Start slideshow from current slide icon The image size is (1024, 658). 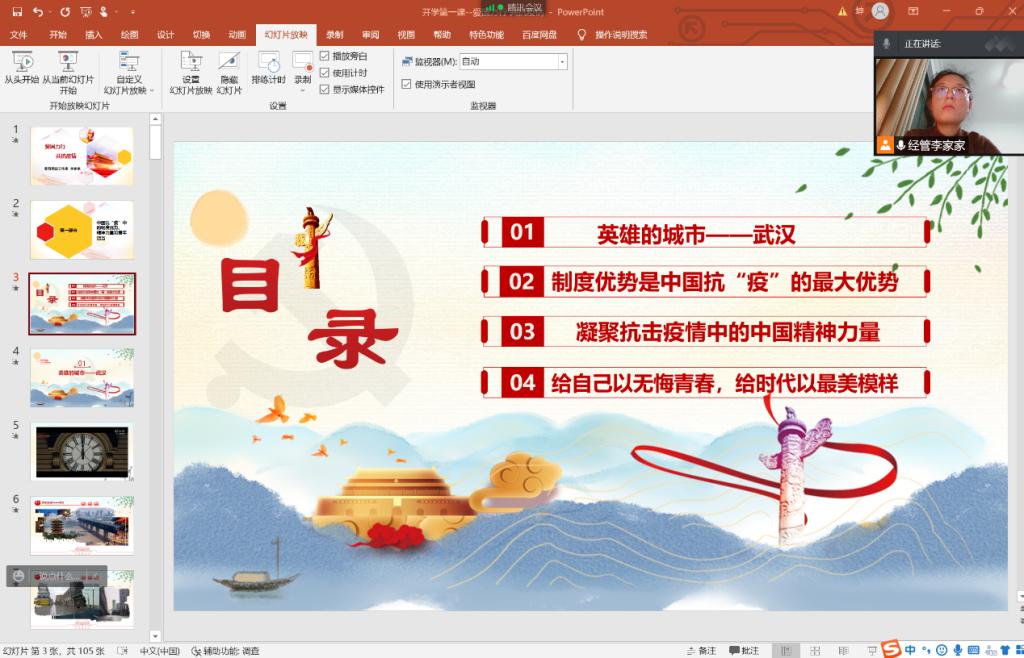(x=67, y=63)
